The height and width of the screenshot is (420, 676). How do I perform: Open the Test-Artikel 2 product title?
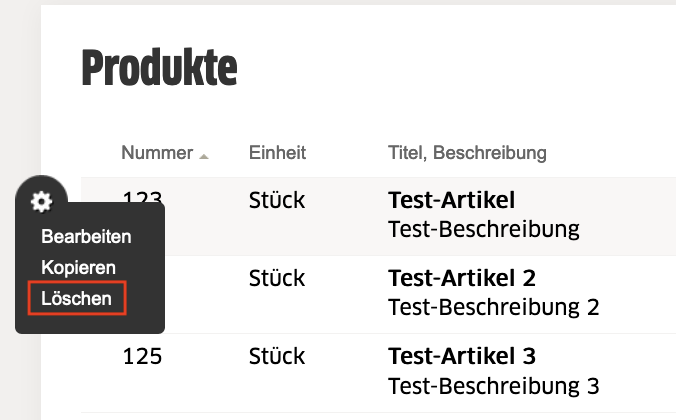point(462,278)
